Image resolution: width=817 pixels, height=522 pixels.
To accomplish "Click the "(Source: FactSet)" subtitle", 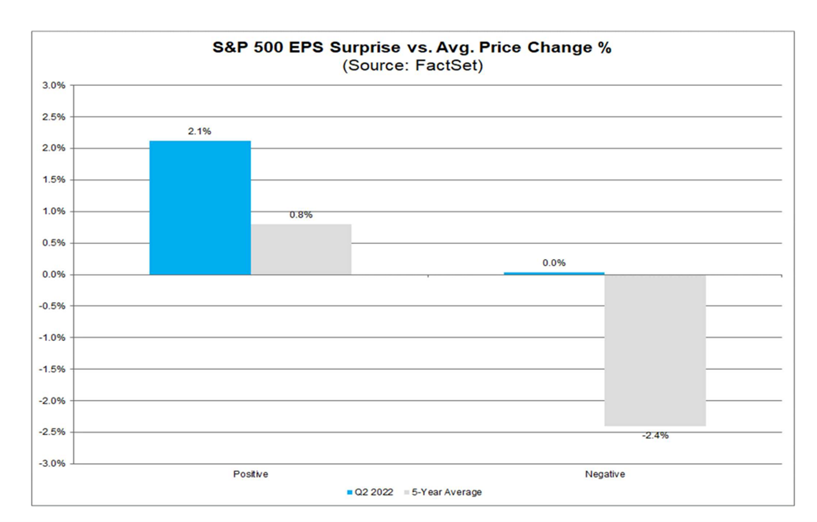I will (x=410, y=65).
